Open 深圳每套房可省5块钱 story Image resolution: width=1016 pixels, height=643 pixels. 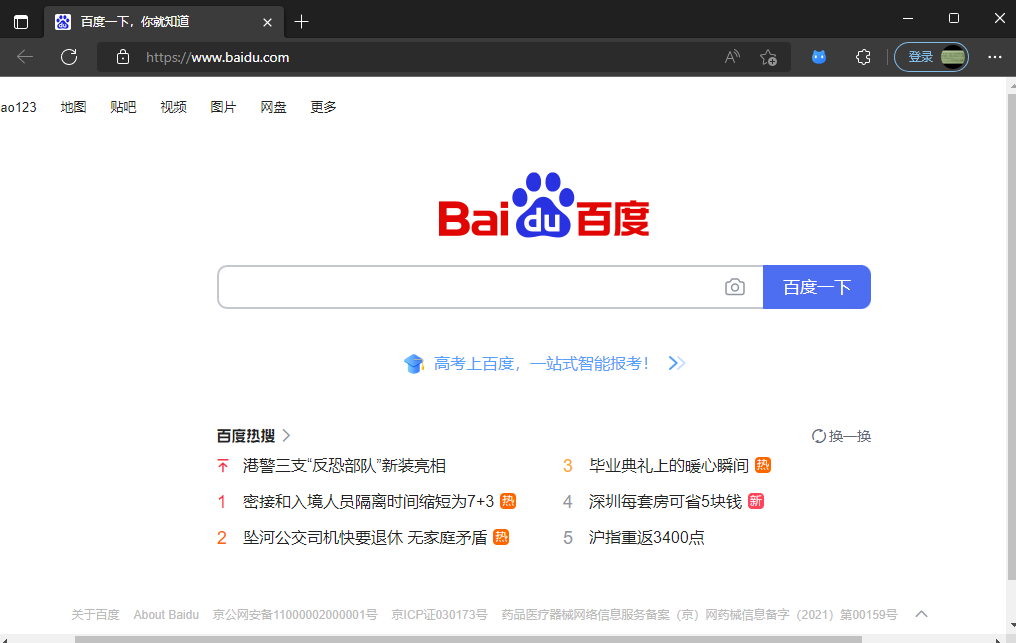pos(665,501)
